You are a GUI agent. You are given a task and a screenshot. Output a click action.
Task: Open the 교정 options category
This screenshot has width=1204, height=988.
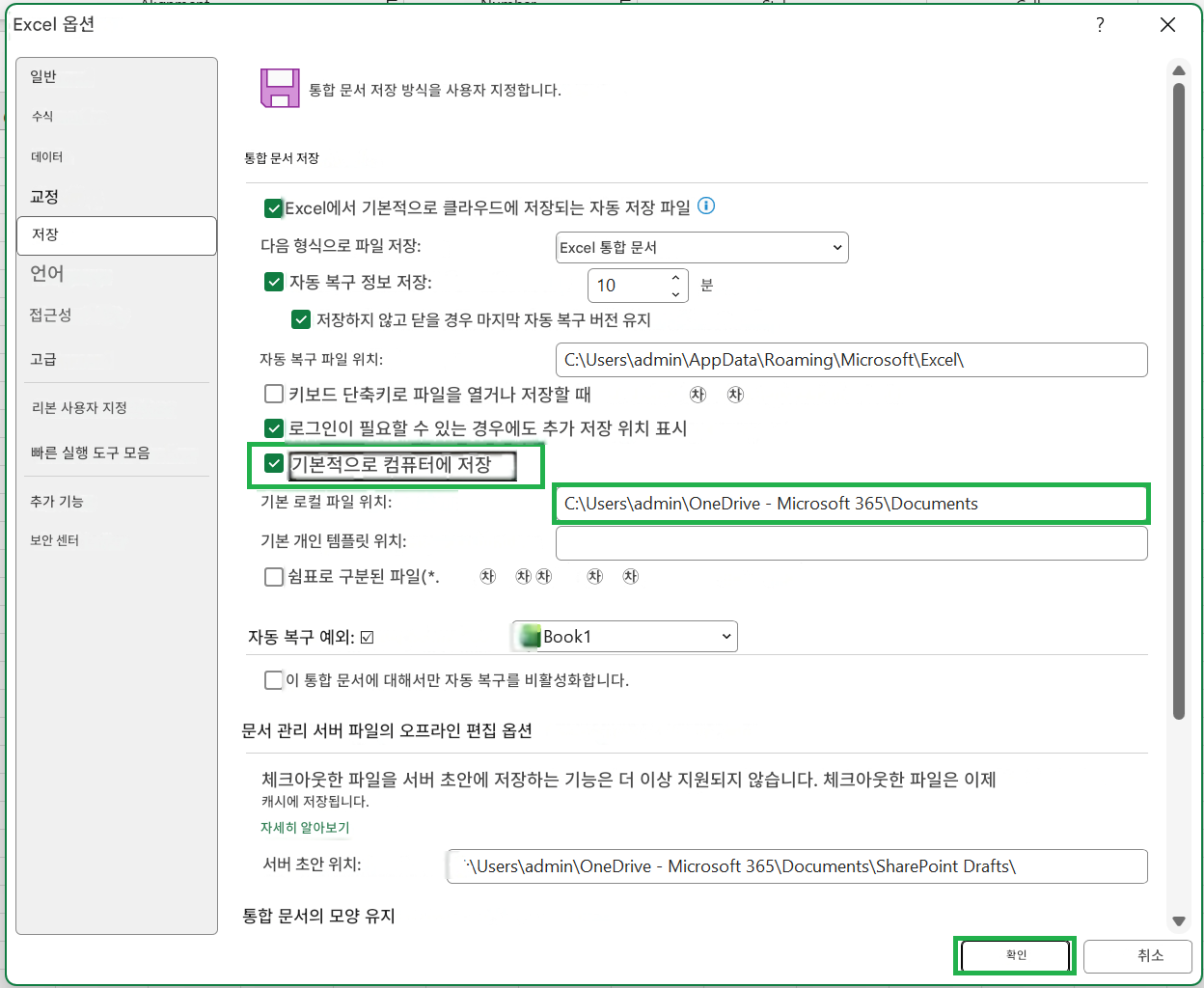click(x=117, y=196)
